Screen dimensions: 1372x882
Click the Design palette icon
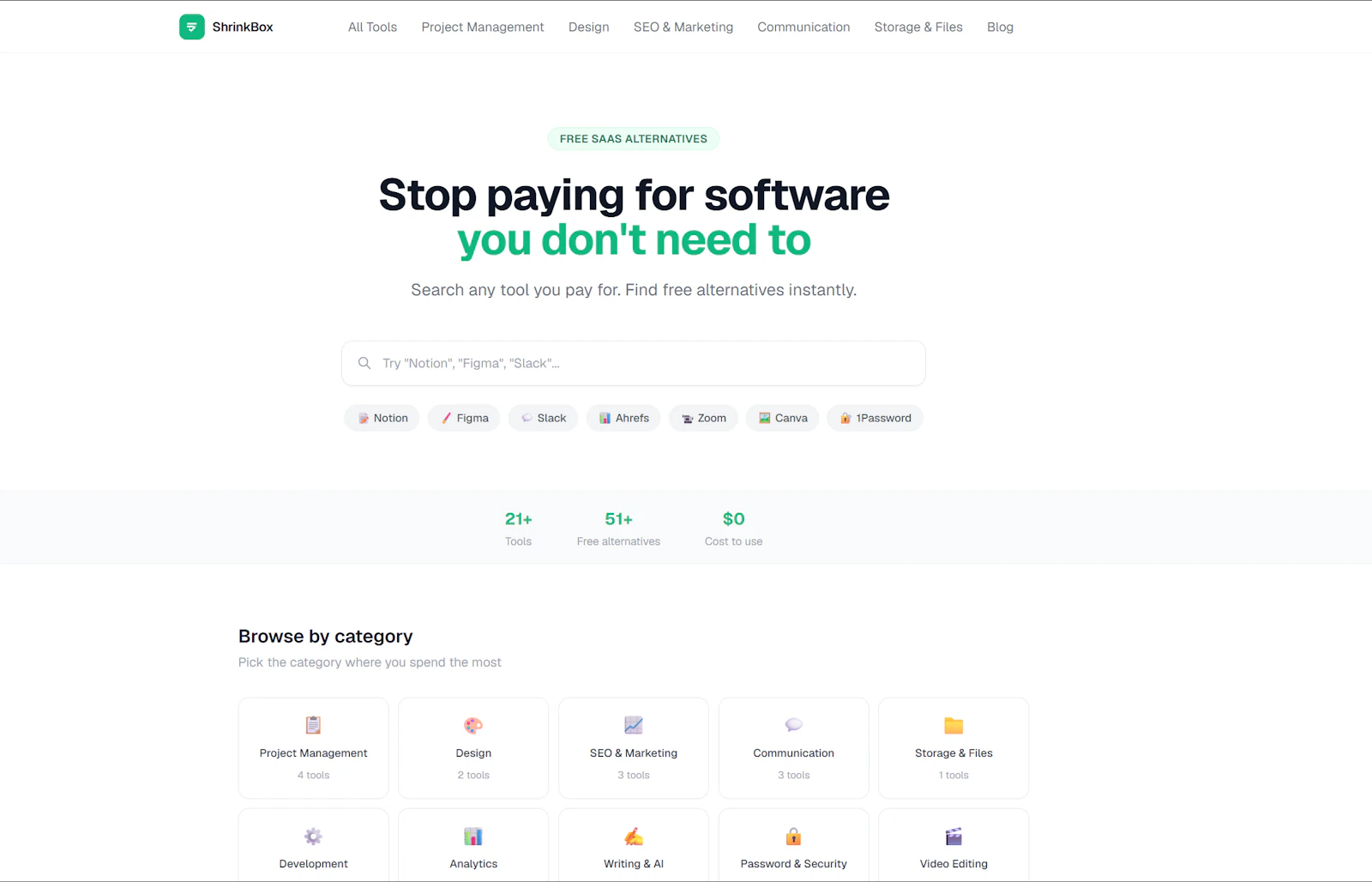coord(473,725)
